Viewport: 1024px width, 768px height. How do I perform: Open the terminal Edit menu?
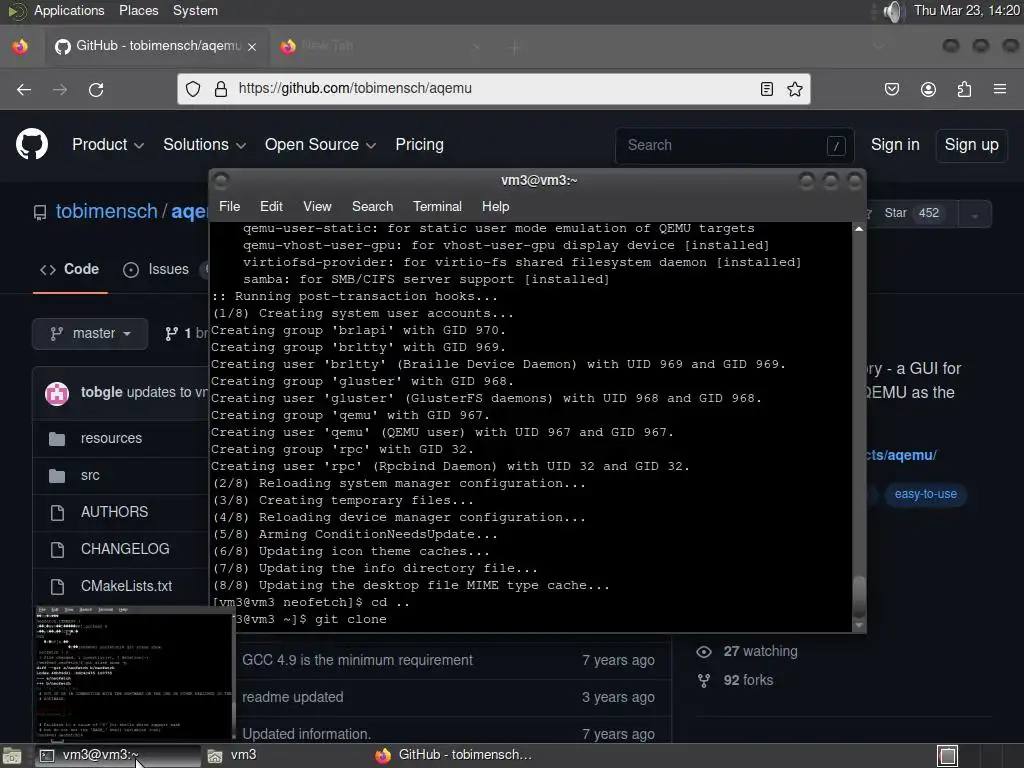271,206
